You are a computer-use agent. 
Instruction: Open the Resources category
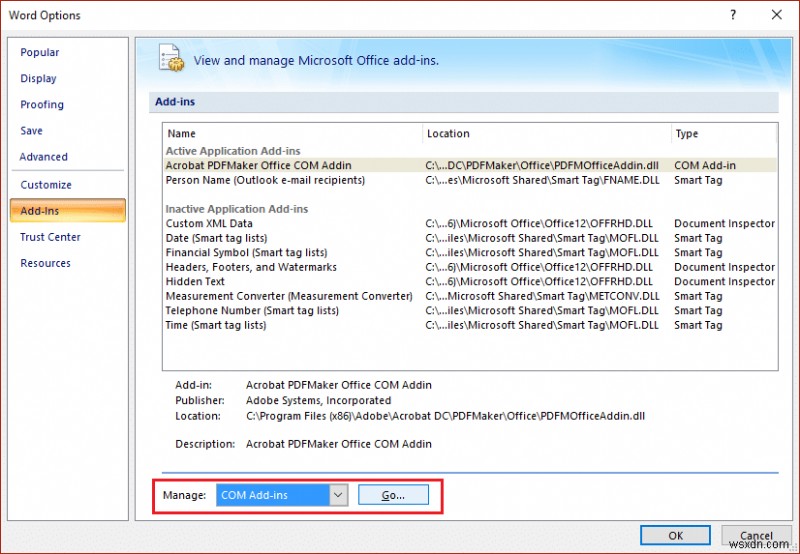[45, 263]
